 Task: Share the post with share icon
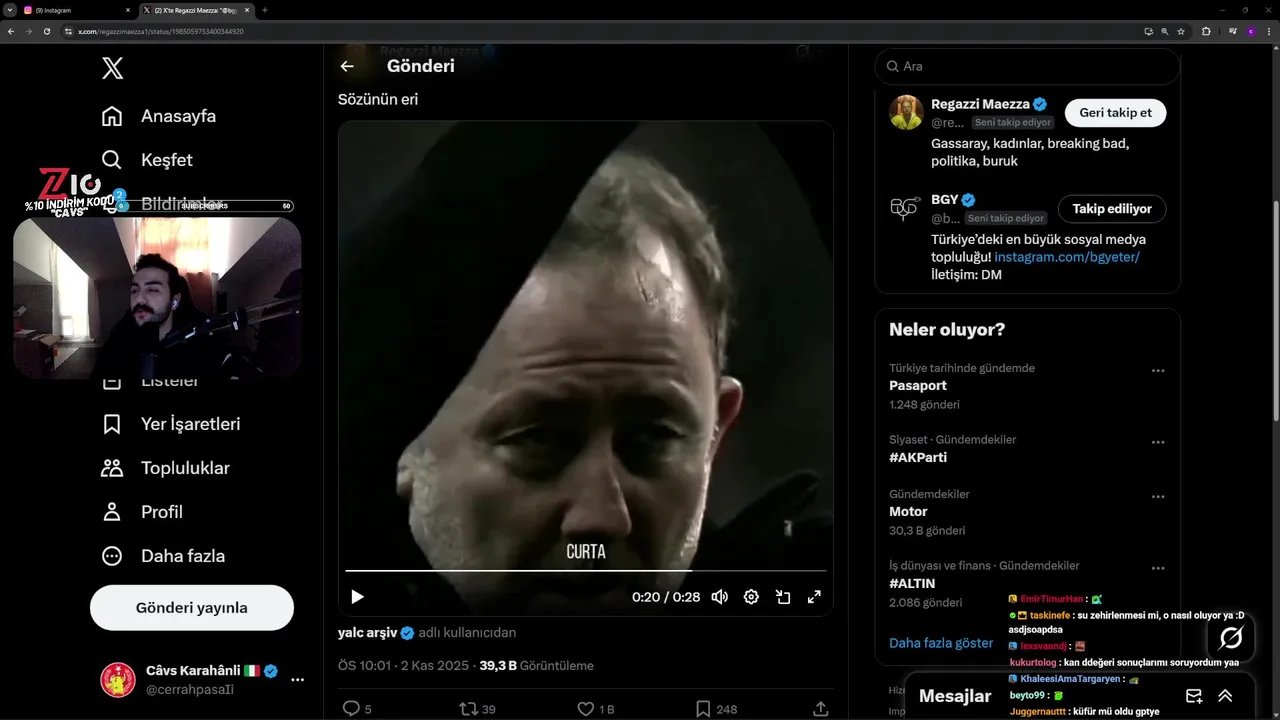tap(820, 708)
